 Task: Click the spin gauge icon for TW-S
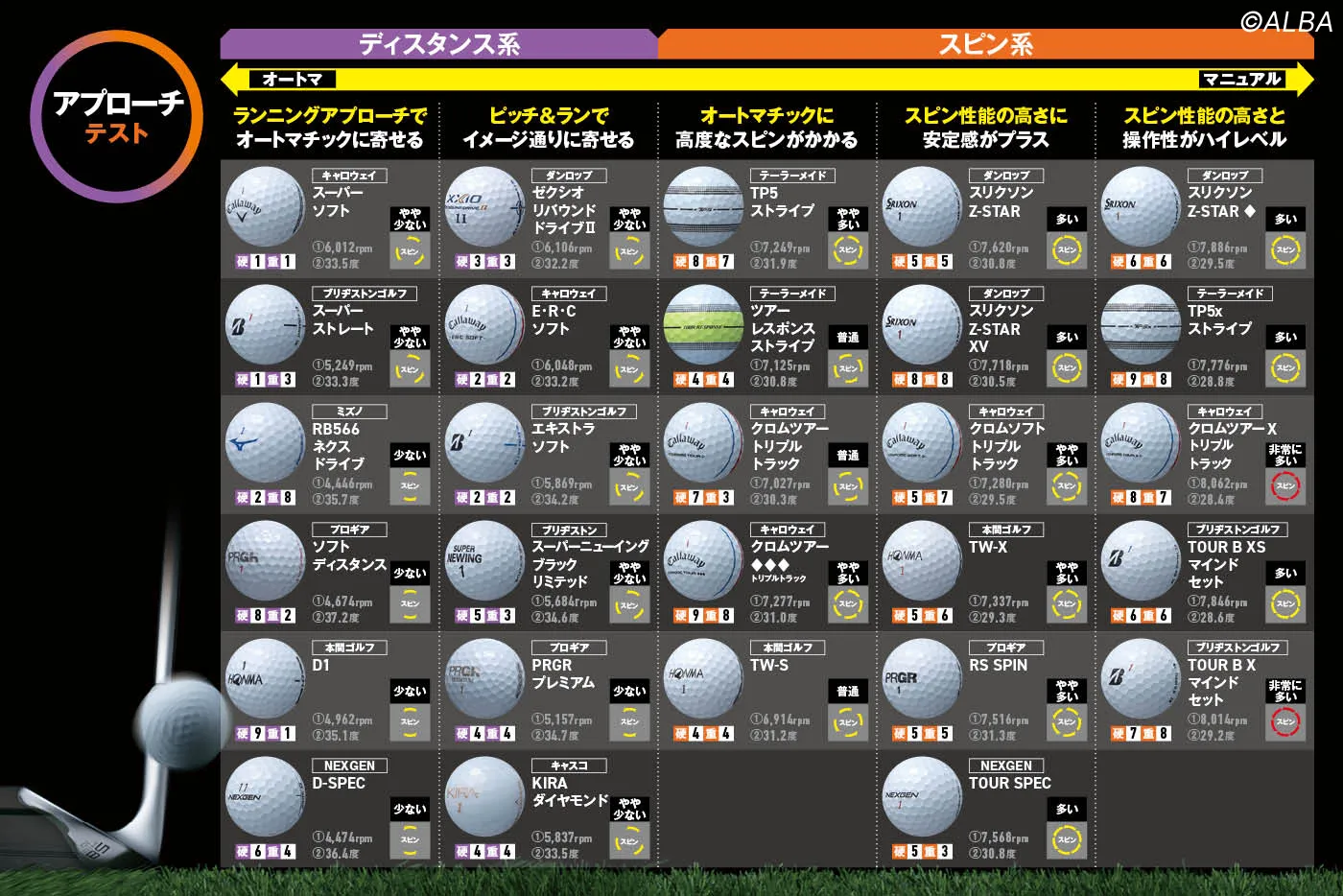click(848, 722)
